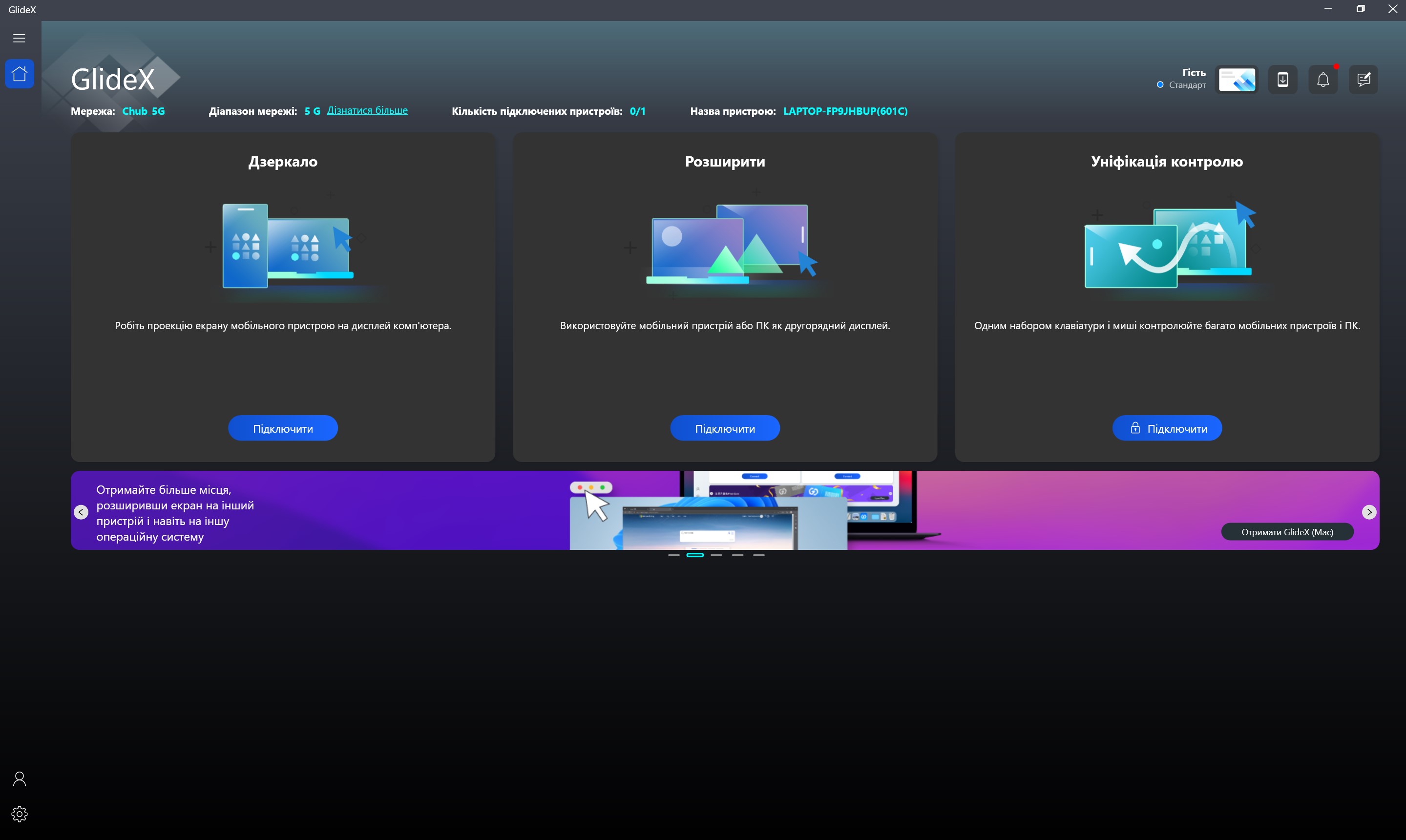Viewport: 1406px width, 840px height.
Task: Click the download icon in the header
Action: [1282, 80]
